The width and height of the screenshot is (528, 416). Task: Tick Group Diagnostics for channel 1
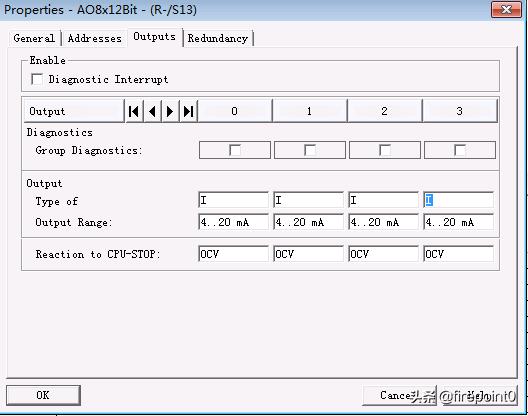click(x=310, y=150)
